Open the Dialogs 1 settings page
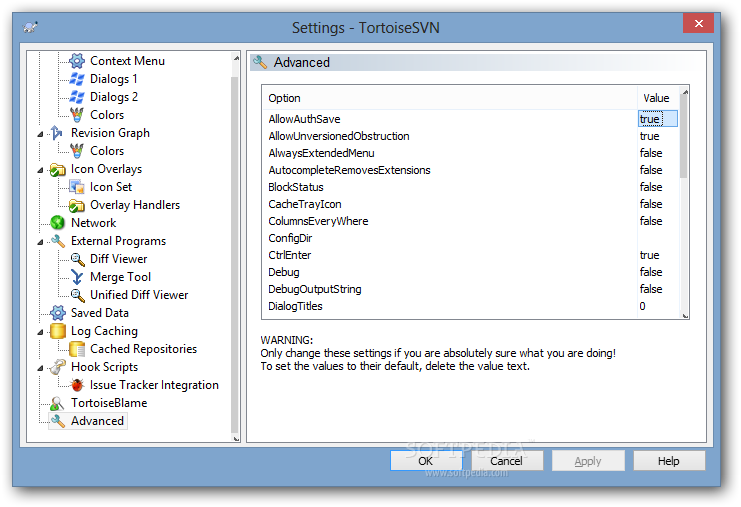The height and width of the screenshot is (507, 741). [x=113, y=79]
